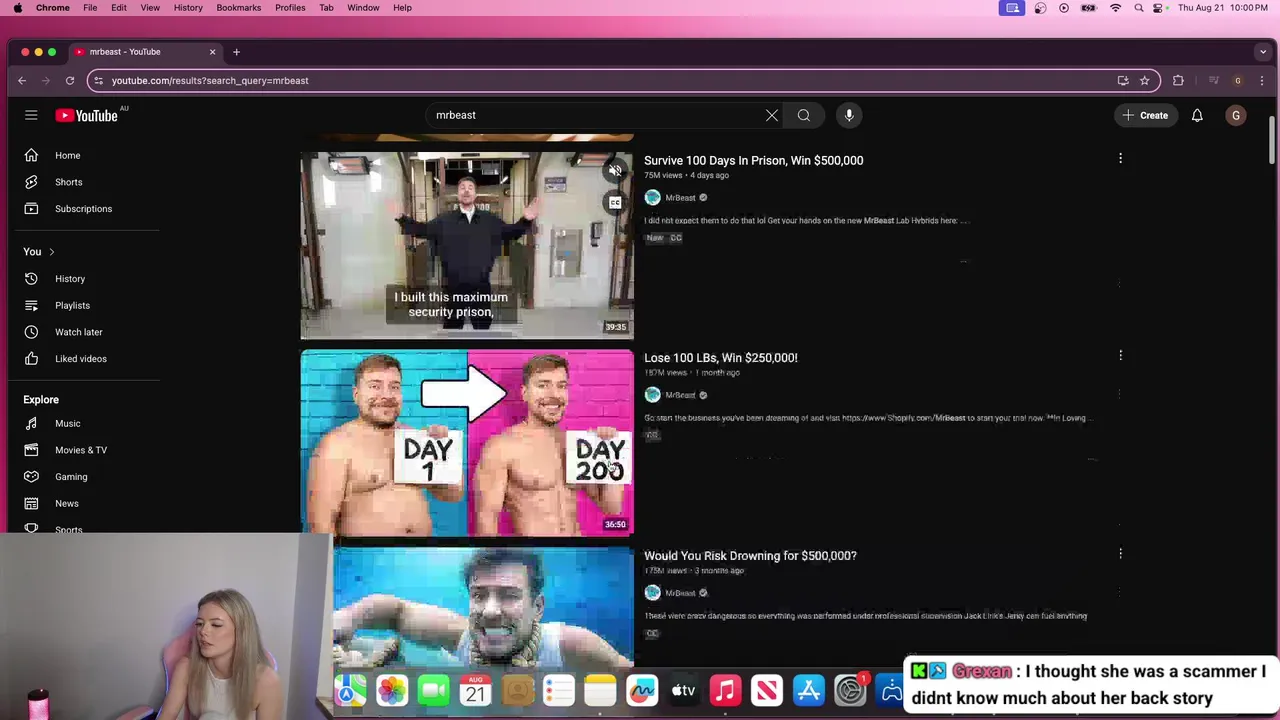Clear the search box with X

point(772,115)
